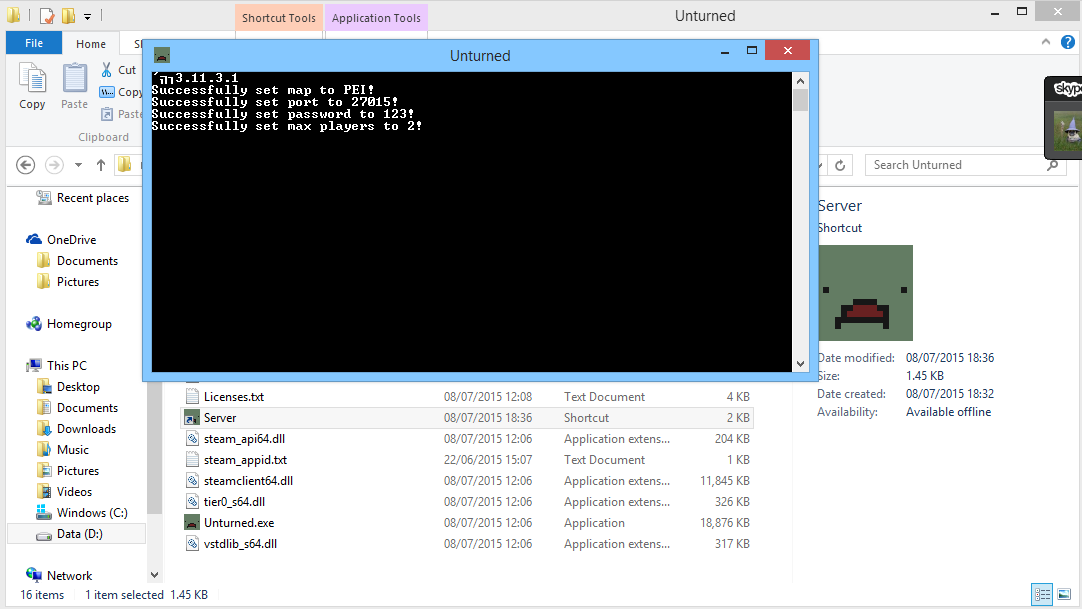
Task: Maximize the Unturned console window
Action: (752, 50)
